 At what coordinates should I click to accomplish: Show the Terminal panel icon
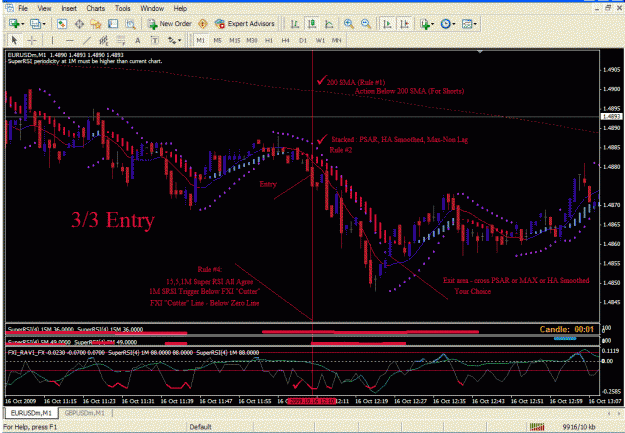click(x=113, y=24)
